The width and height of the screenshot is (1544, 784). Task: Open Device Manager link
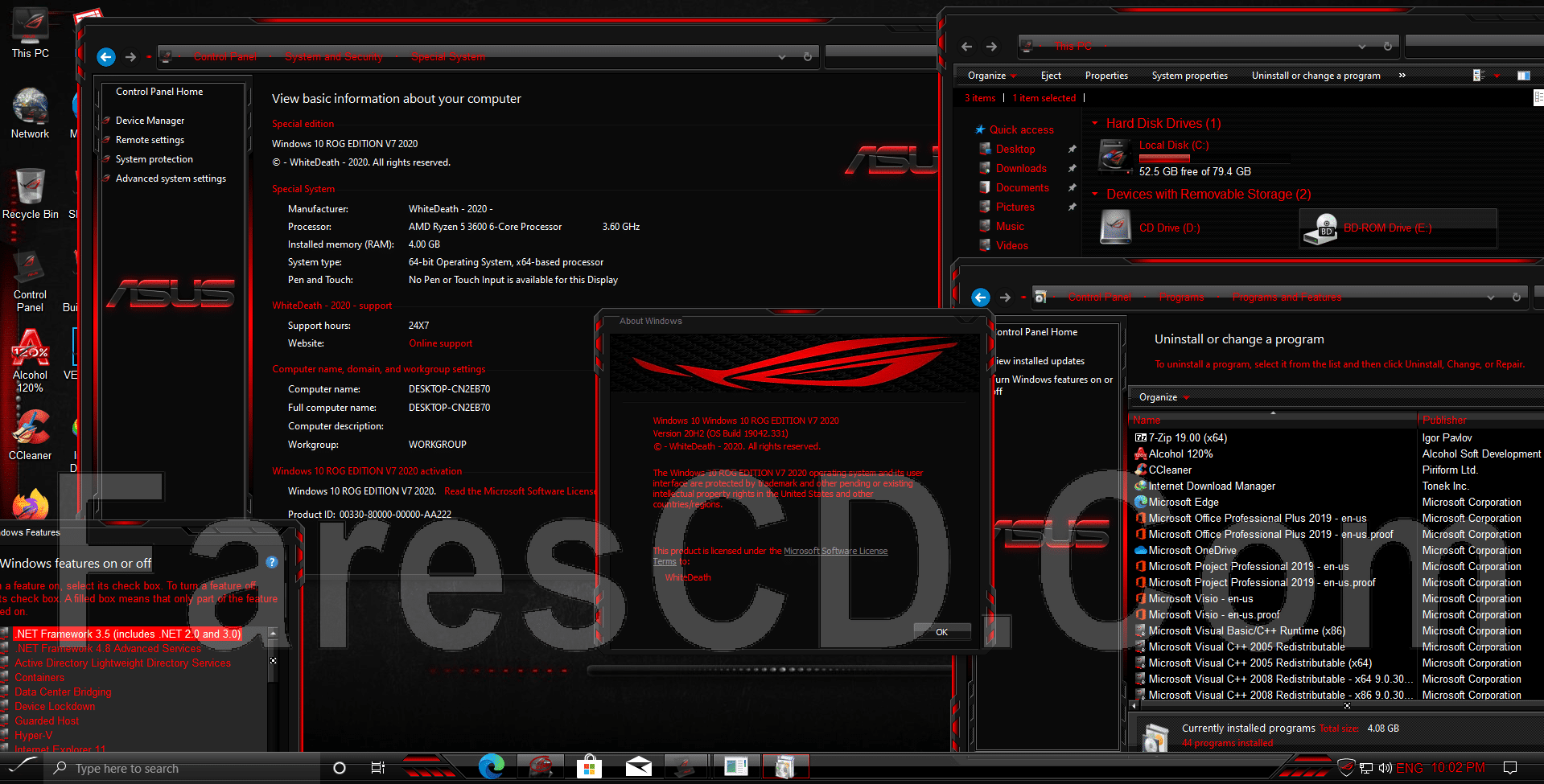150,121
